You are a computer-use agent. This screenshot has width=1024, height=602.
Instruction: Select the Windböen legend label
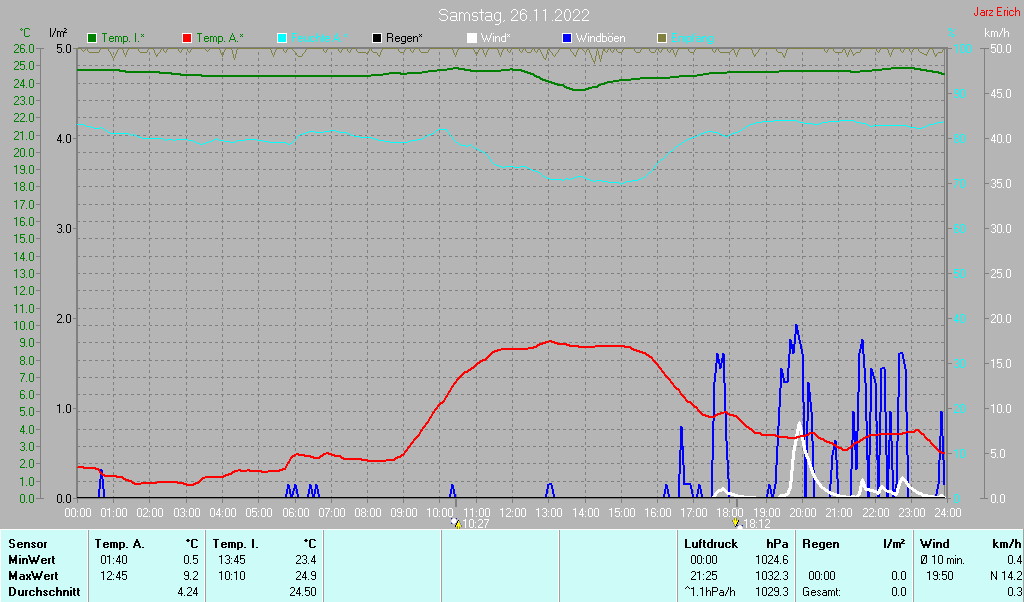(600, 38)
